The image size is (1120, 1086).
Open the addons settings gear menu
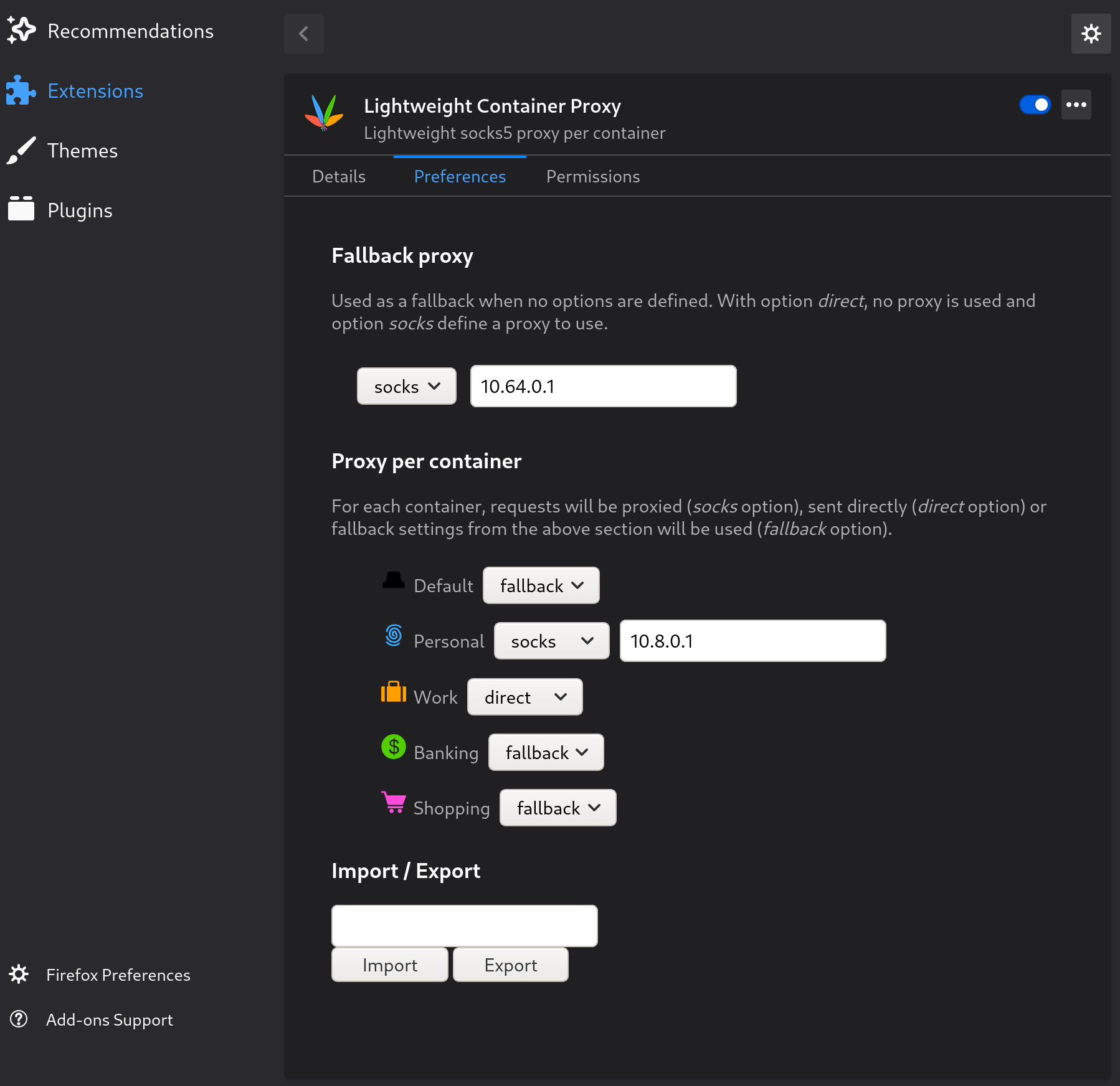tap(1091, 34)
